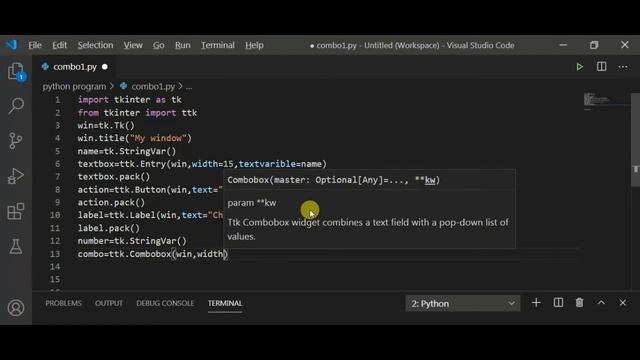Select the combo1.py editor tab
640x360 pixels.
(74, 67)
